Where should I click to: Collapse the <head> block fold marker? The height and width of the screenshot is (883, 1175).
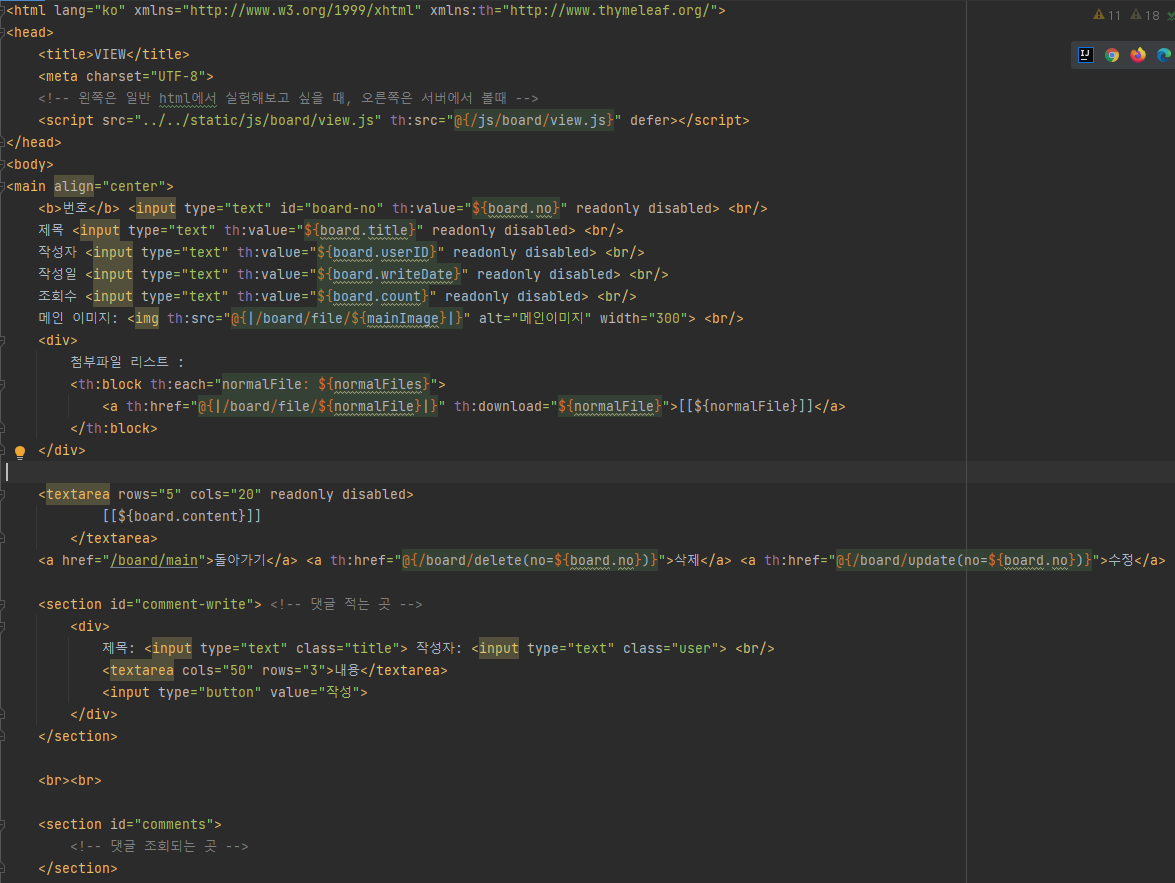pyautogui.click(x=3, y=32)
